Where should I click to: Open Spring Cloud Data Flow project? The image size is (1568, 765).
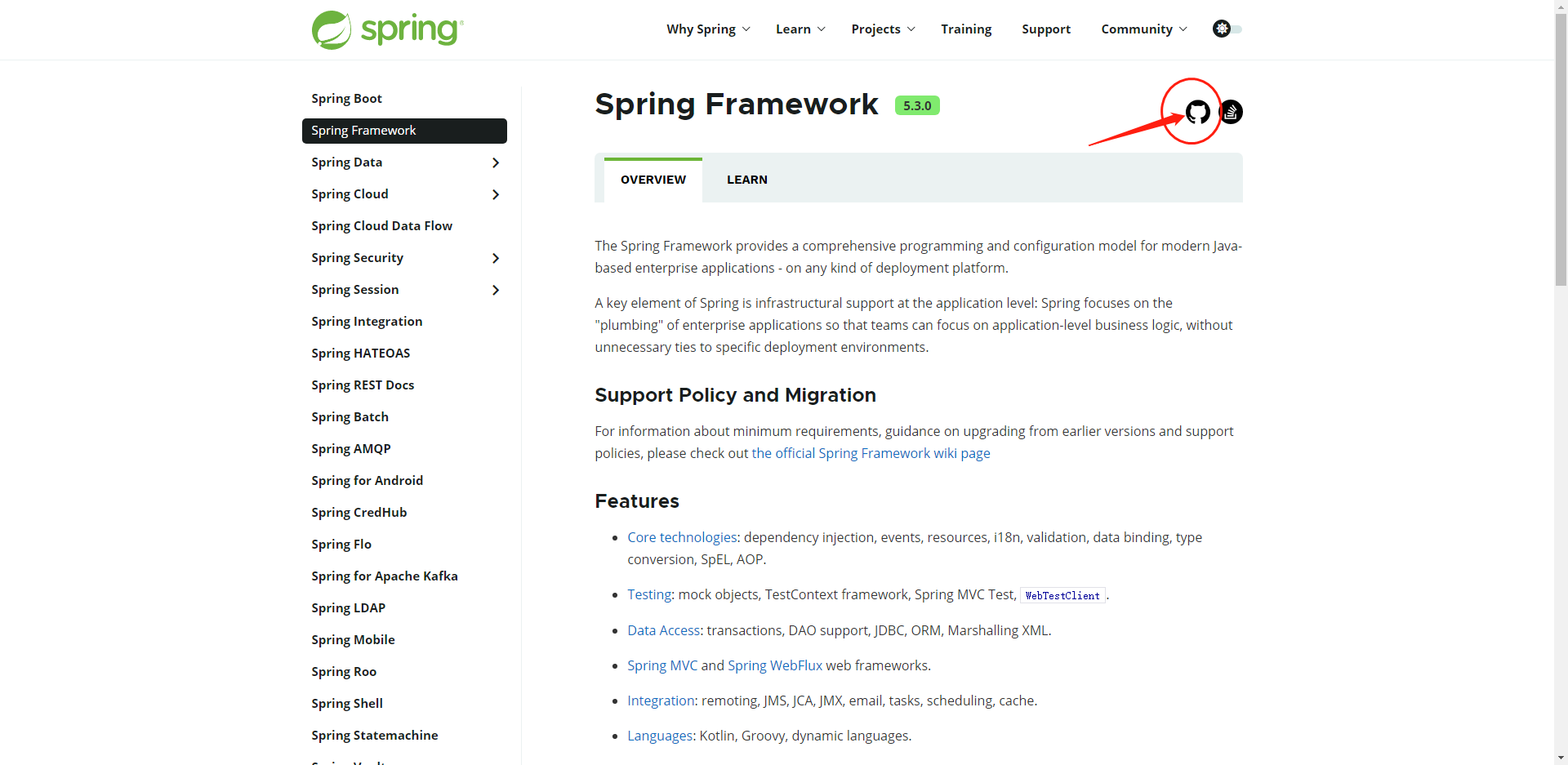381,226
